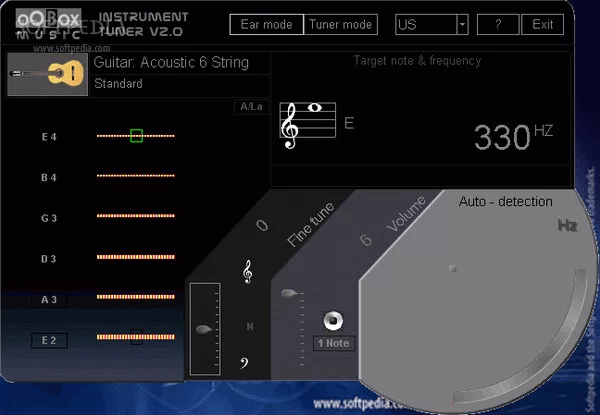This screenshot has height=415, width=600.
Task: Click the treble clef staff notation image
Action: tap(308, 125)
